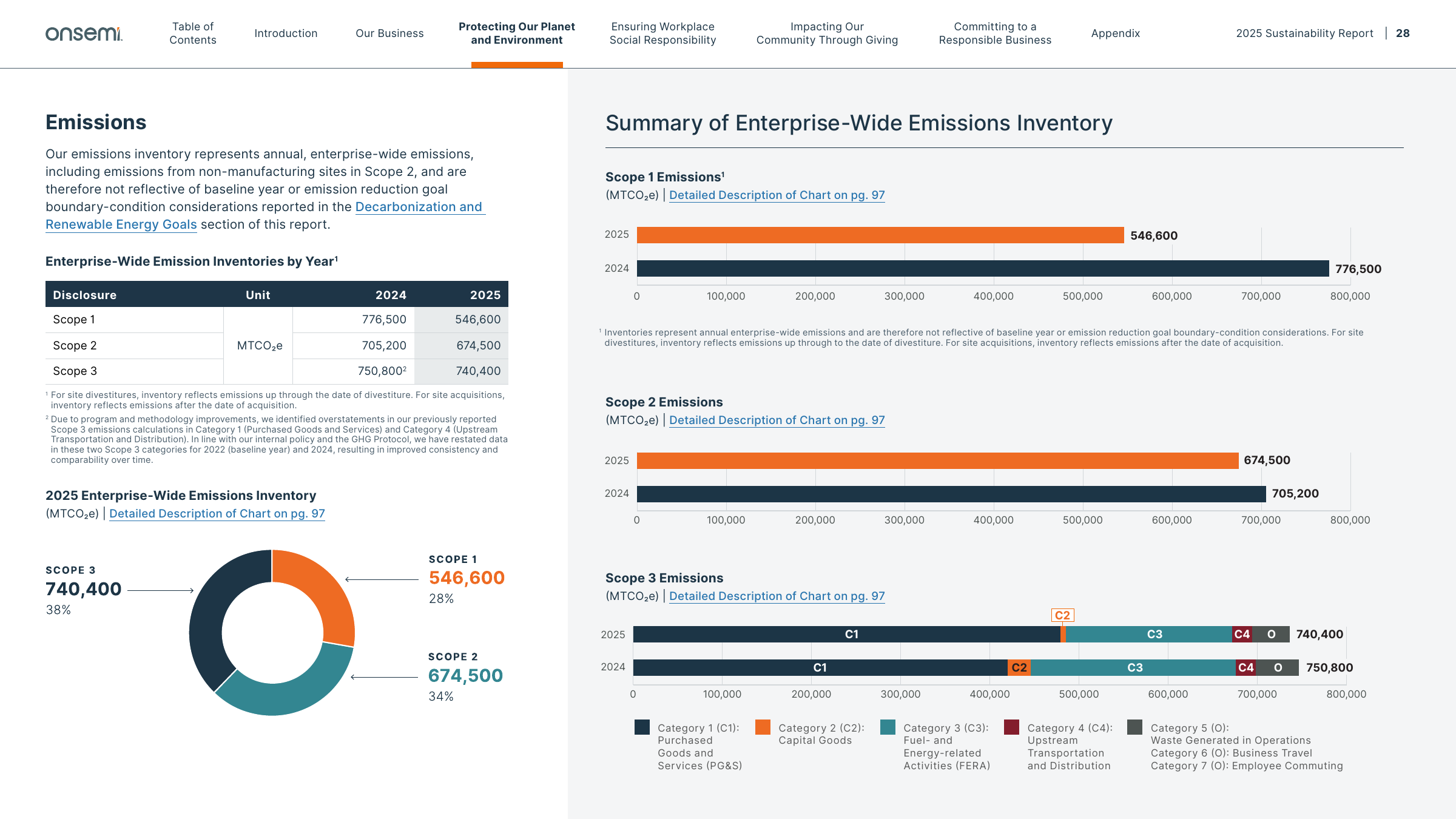This screenshot has height=819, width=1456.
Task: Open Ensuring Workplace Social Responsibility section
Action: point(662,33)
